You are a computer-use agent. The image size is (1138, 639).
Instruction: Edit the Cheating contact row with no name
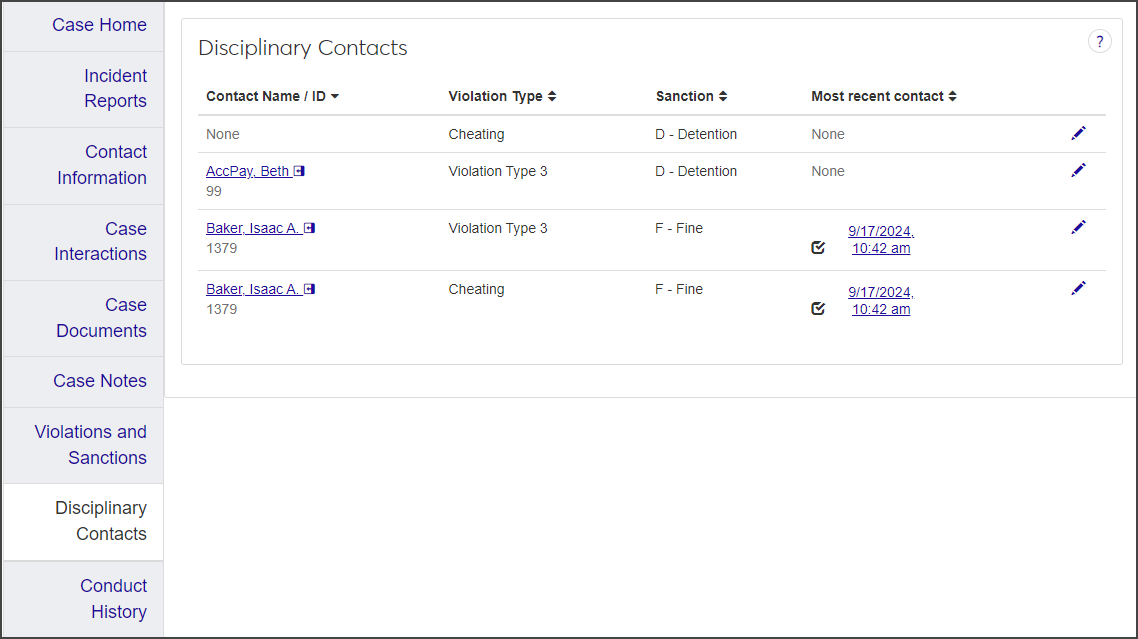[1078, 133]
